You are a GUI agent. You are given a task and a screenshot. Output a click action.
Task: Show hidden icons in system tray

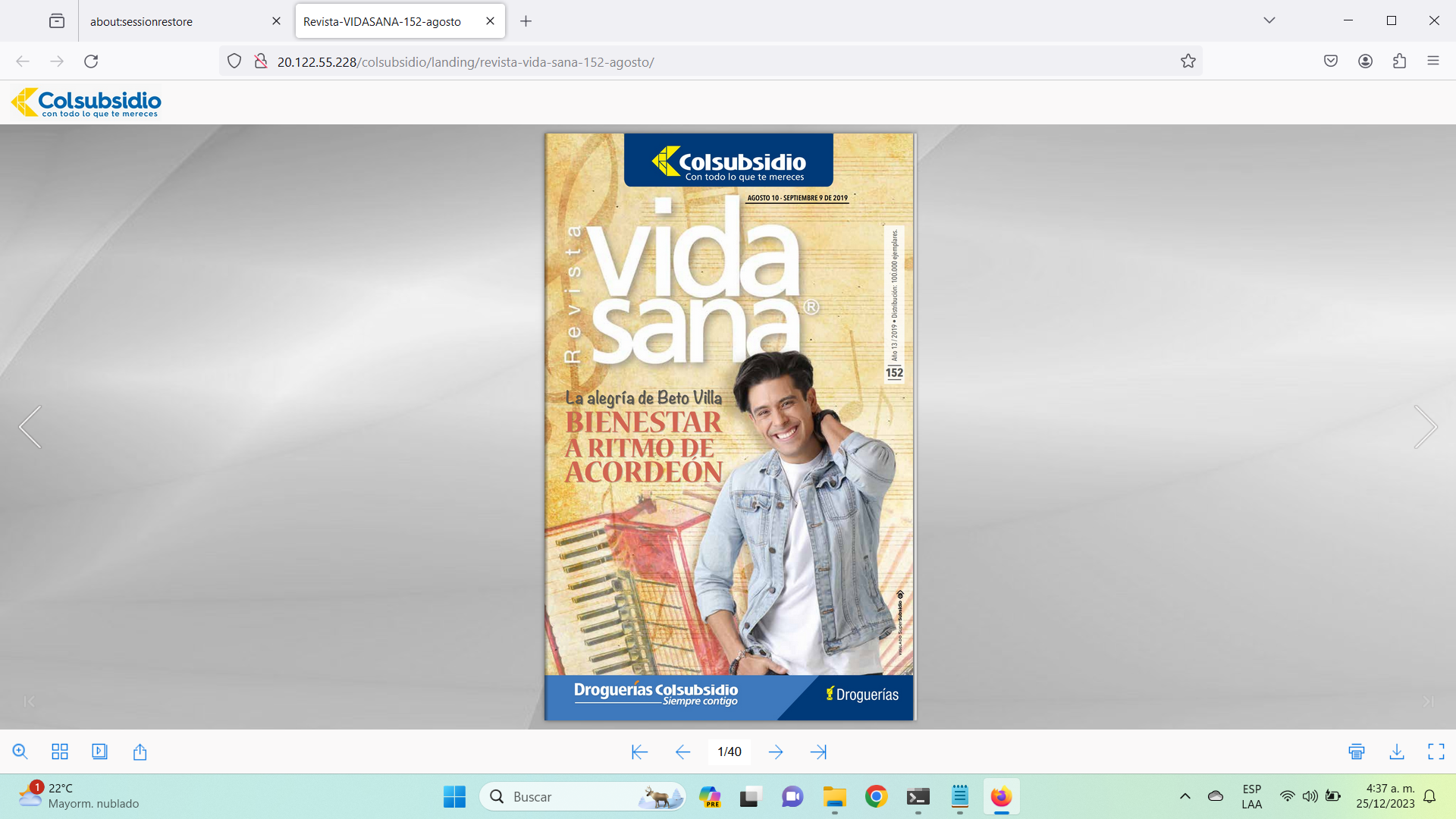[1185, 796]
